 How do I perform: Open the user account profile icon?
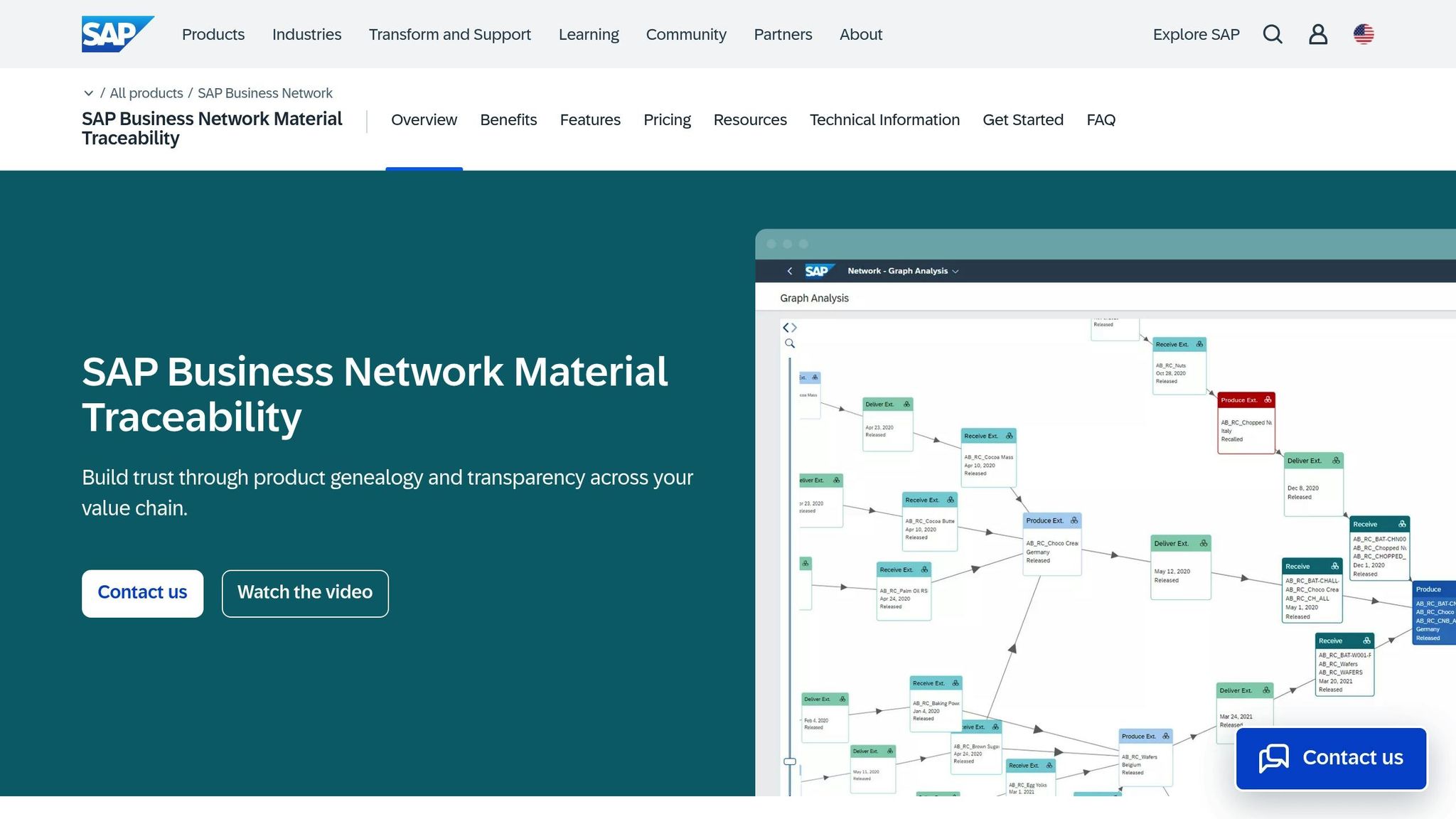(x=1318, y=34)
